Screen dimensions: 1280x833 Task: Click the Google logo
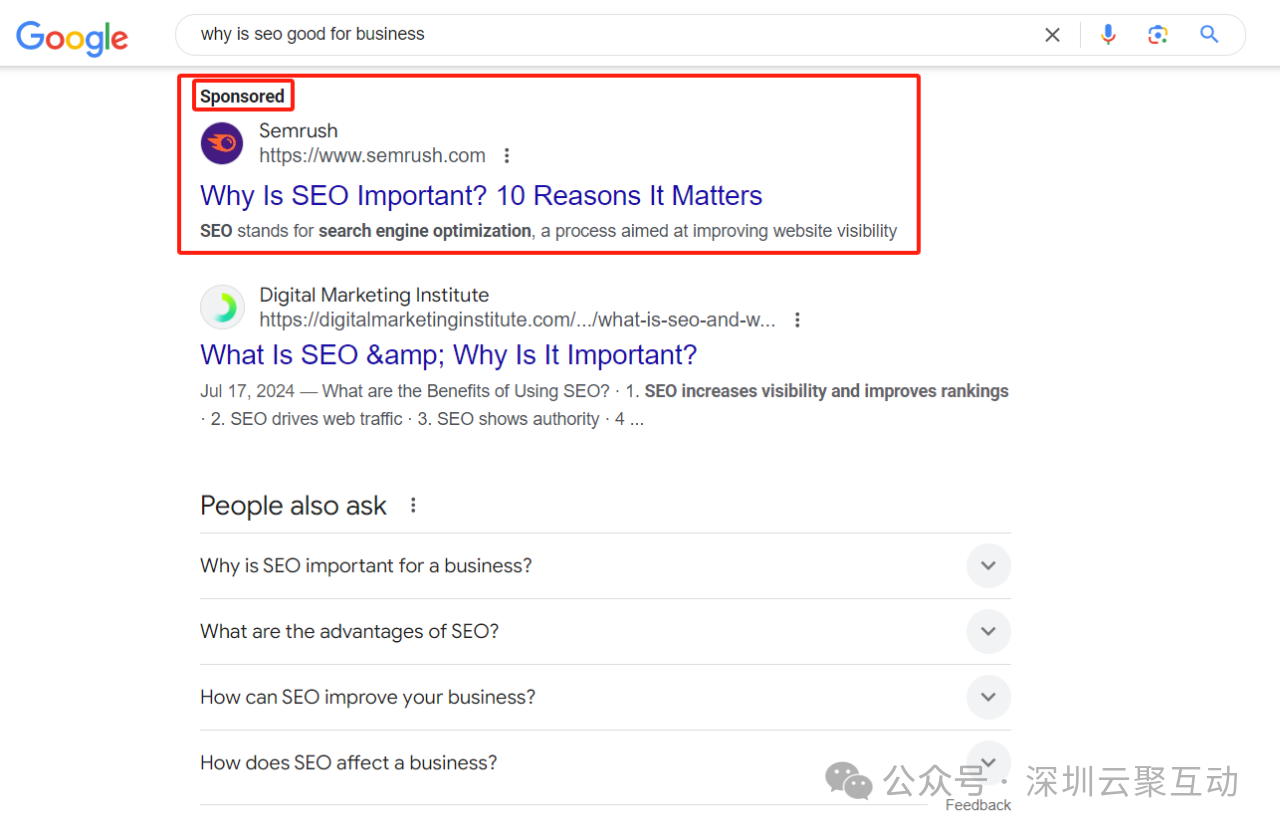tap(72, 37)
